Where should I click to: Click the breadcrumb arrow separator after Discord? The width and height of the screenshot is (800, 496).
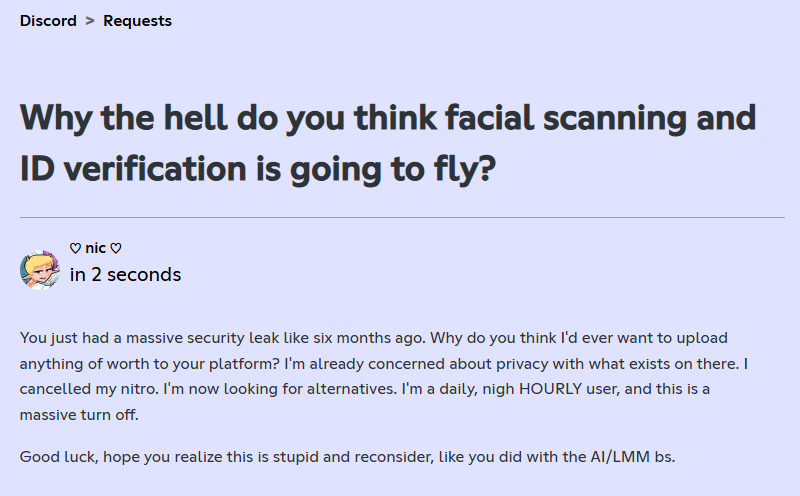[x=90, y=21]
